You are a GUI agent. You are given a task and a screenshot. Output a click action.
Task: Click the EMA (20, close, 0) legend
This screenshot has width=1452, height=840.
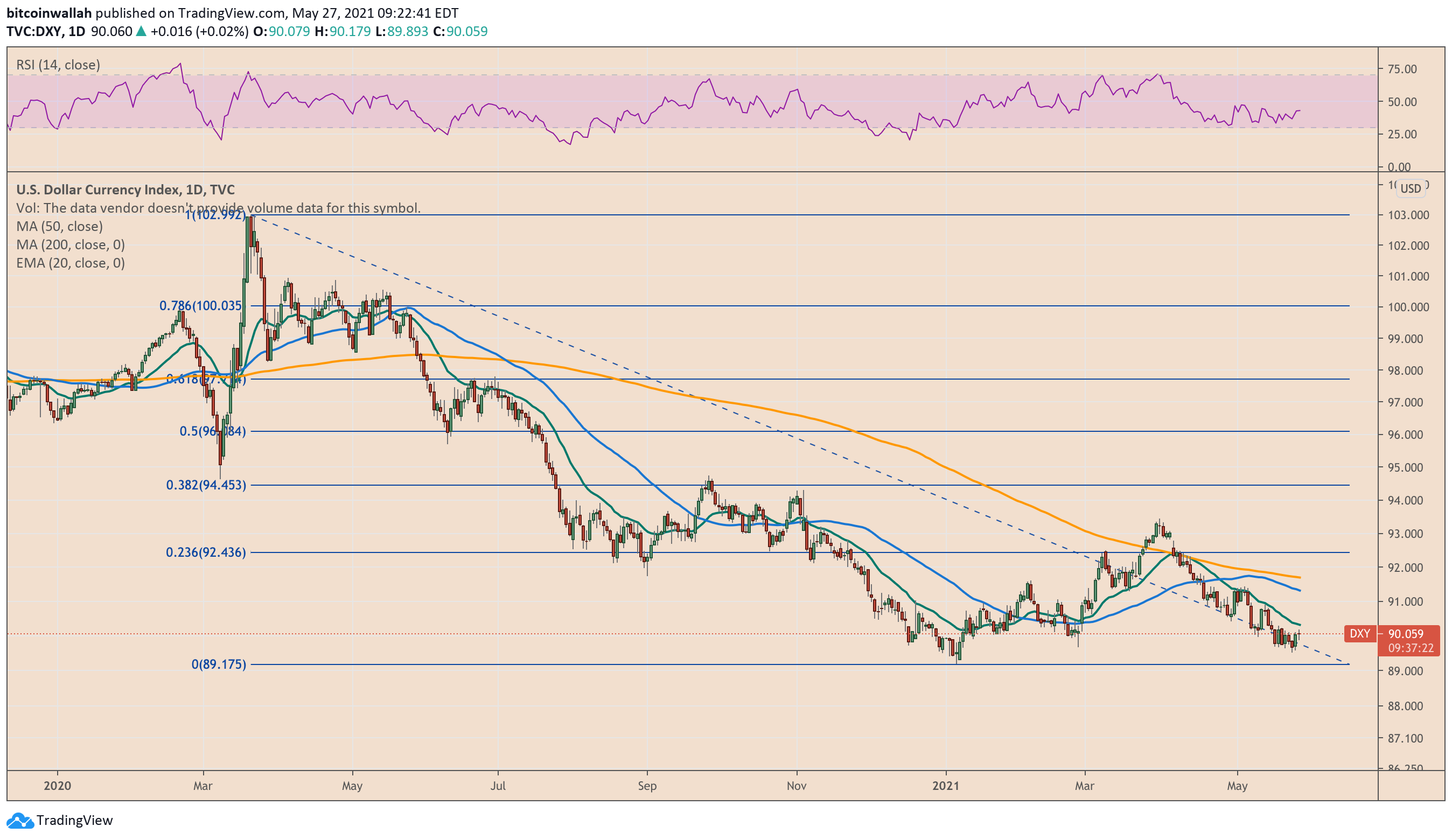pos(71,263)
